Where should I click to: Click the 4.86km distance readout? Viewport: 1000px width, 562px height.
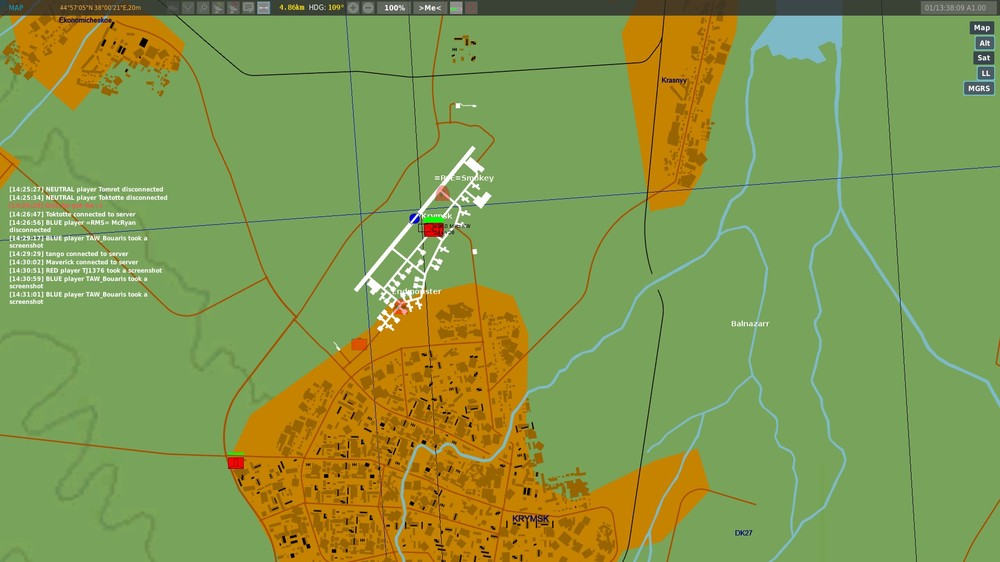291,8
